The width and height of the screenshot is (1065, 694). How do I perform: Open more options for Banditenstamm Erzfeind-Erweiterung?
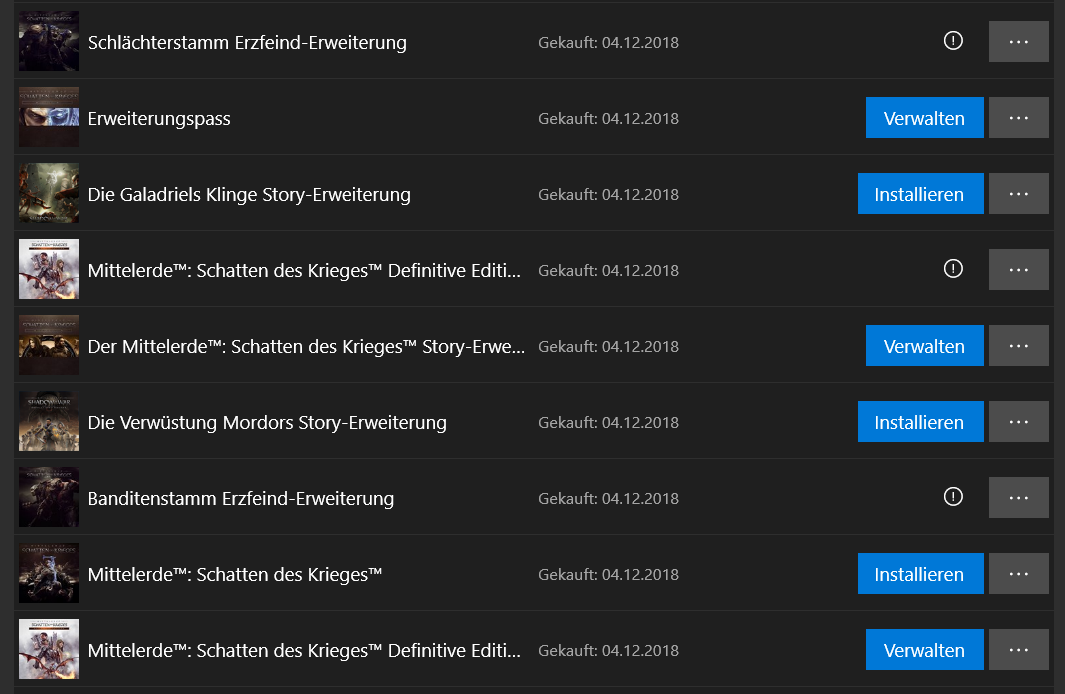coord(1018,498)
